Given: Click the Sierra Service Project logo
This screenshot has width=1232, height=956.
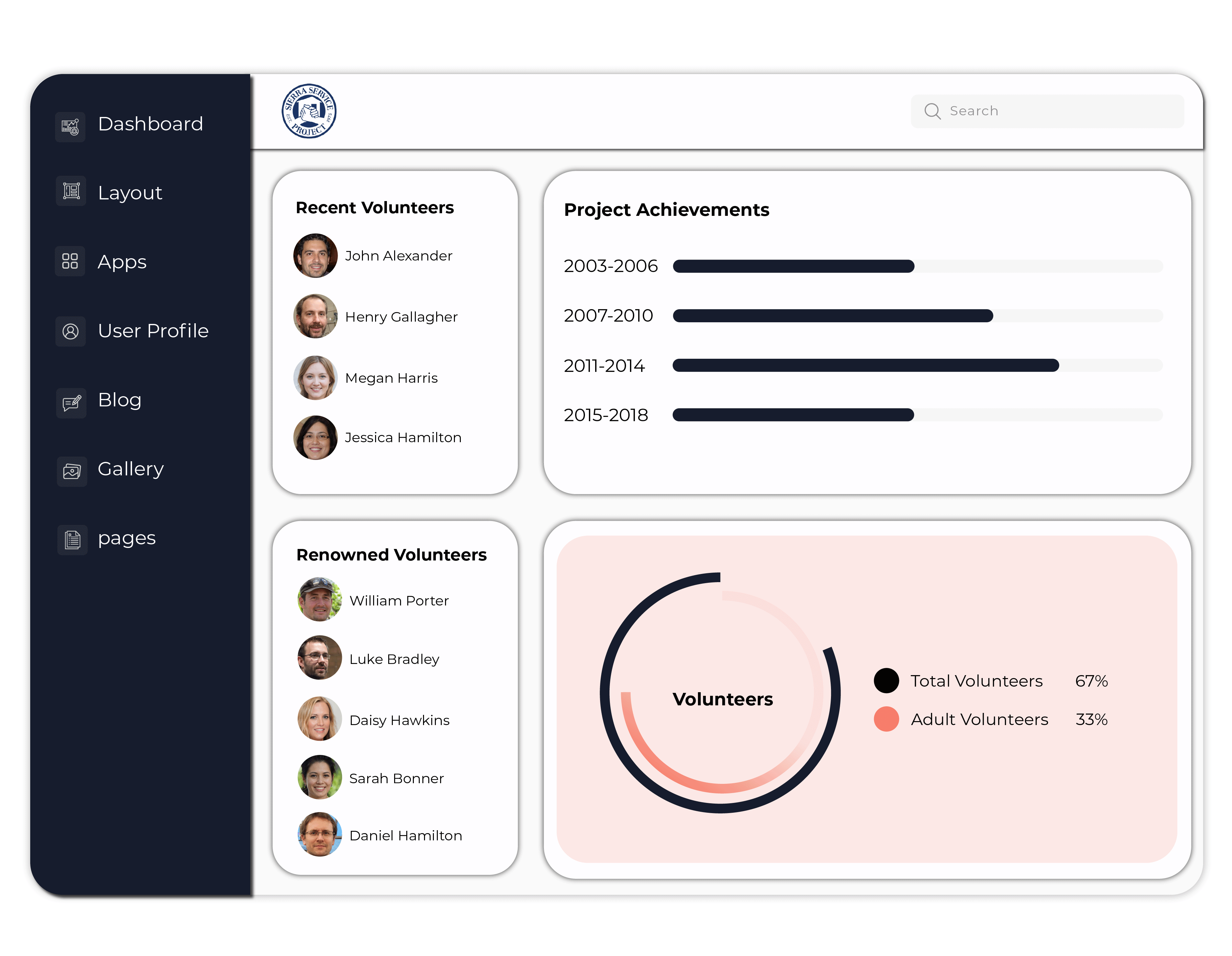Looking at the screenshot, I should click(308, 111).
